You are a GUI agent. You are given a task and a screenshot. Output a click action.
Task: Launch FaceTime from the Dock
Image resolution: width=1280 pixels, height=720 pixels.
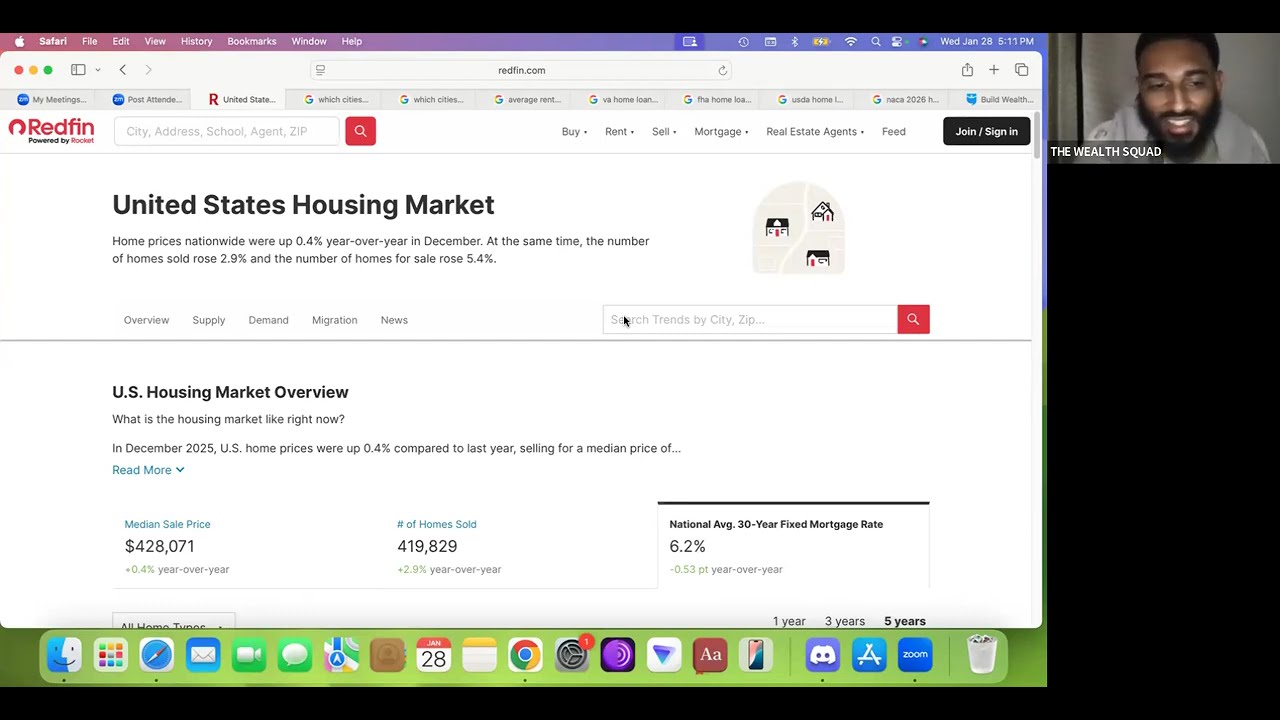(x=249, y=656)
